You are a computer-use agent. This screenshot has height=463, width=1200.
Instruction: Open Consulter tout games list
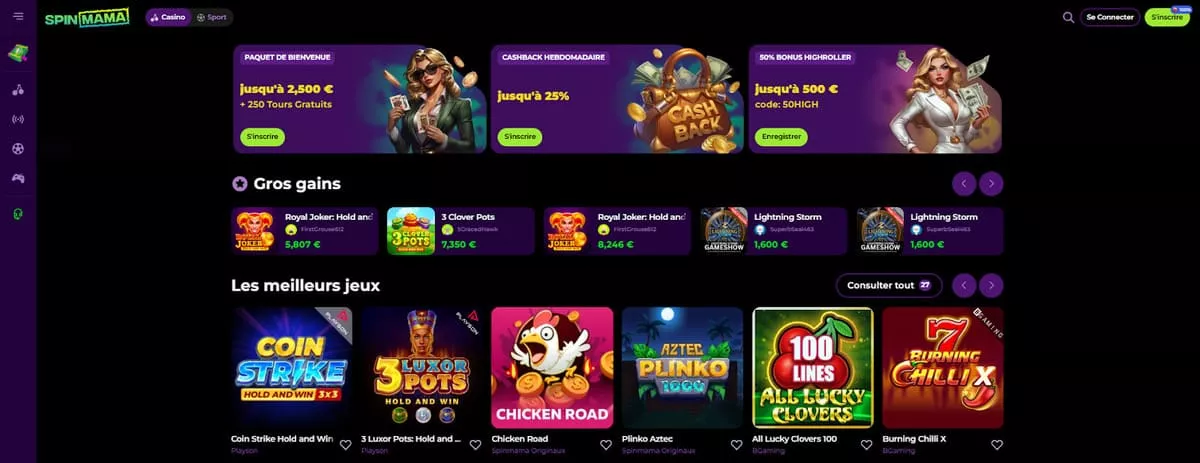(889, 285)
